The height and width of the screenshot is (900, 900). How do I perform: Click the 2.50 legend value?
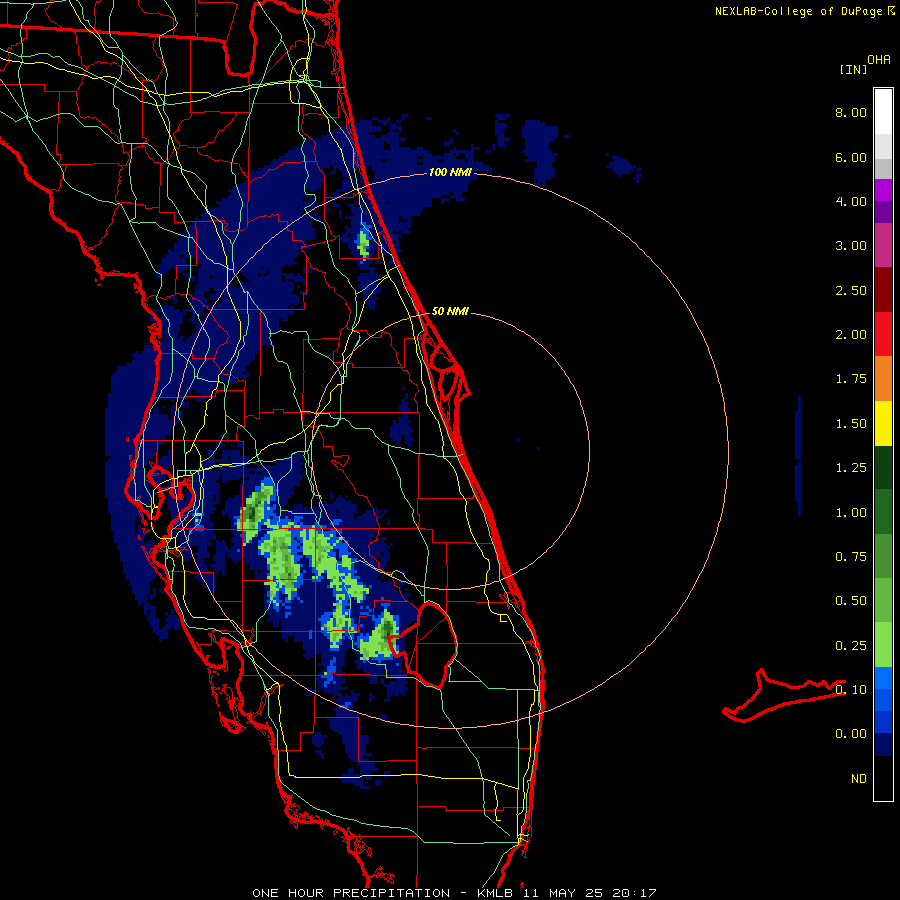[x=851, y=290]
